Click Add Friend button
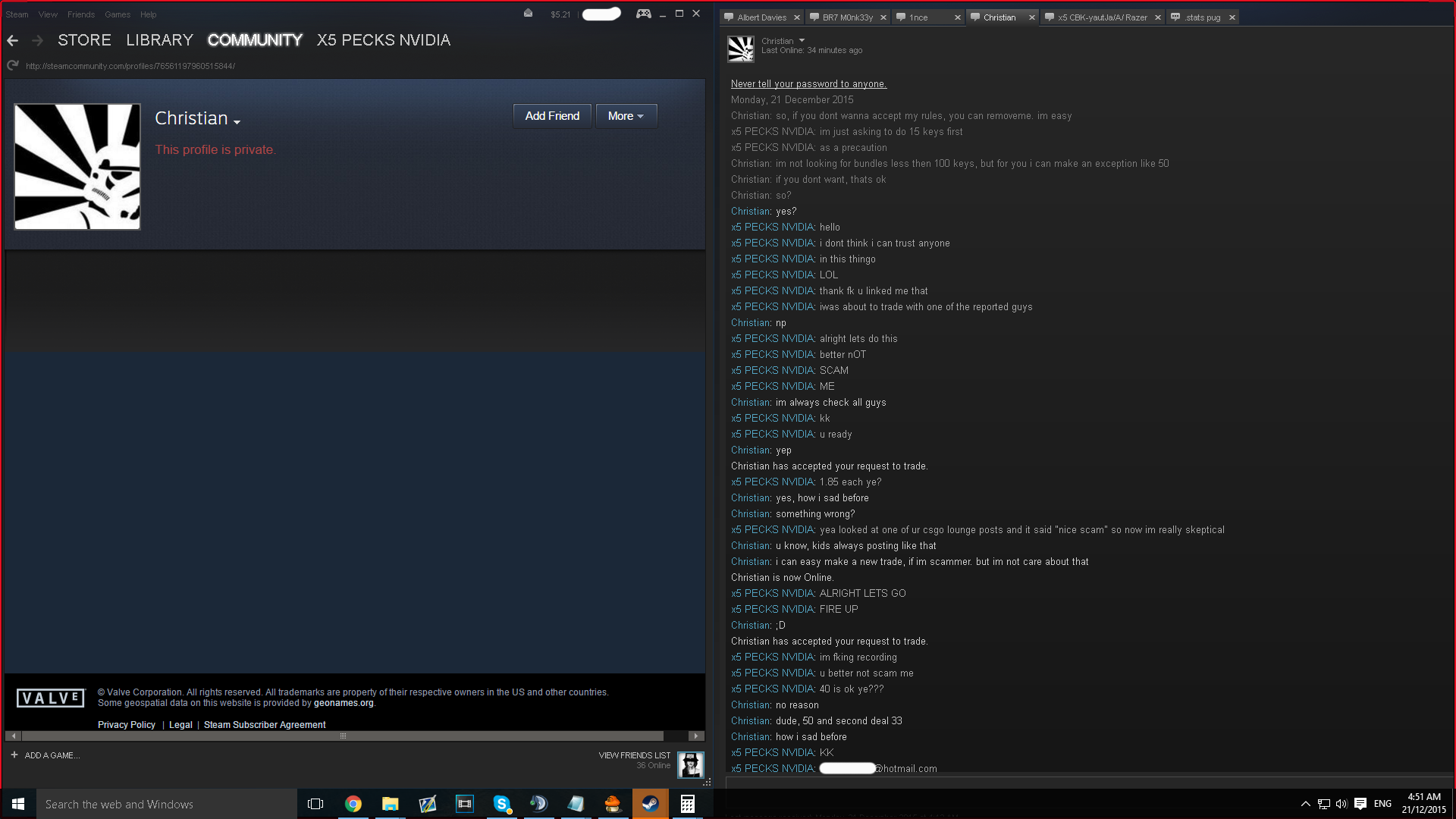Screen dimensions: 1456x819 point(552,116)
